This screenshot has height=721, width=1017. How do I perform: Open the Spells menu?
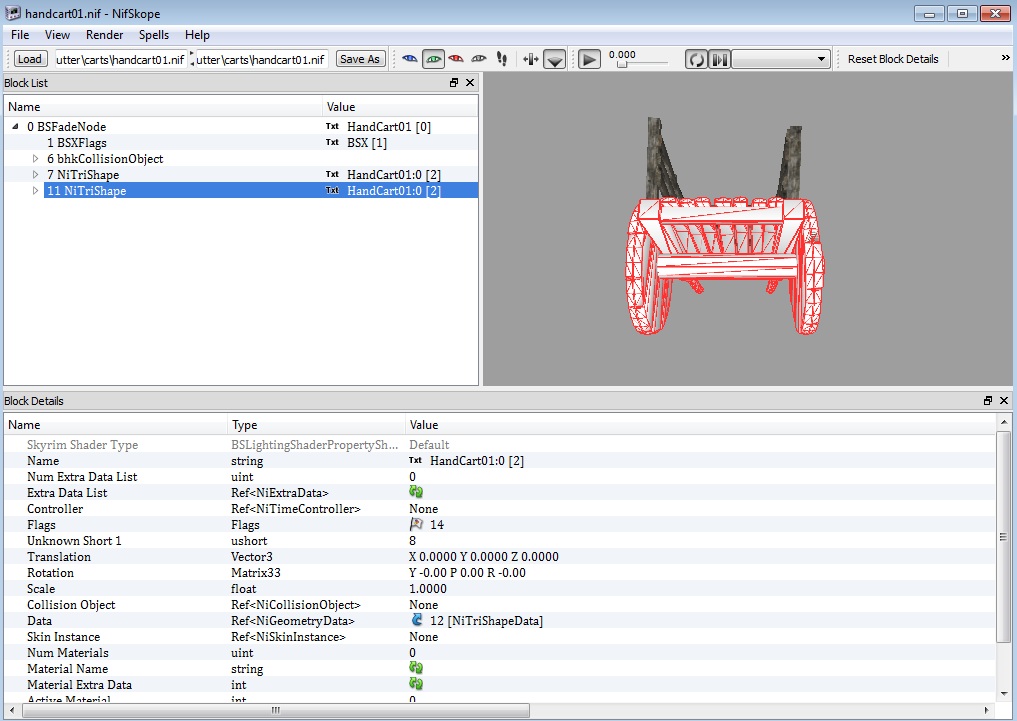click(x=154, y=35)
